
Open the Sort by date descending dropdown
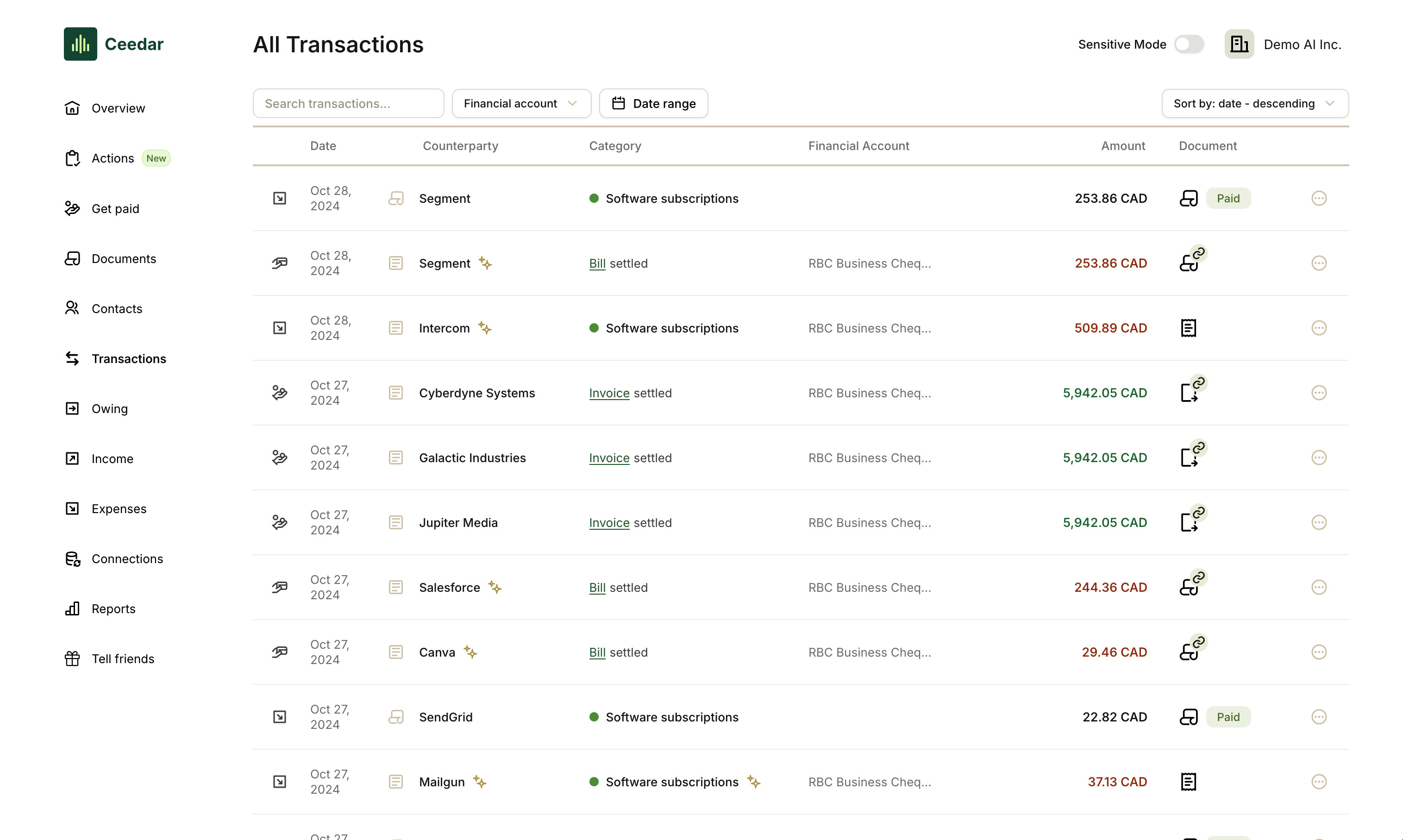pyautogui.click(x=1254, y=104)
